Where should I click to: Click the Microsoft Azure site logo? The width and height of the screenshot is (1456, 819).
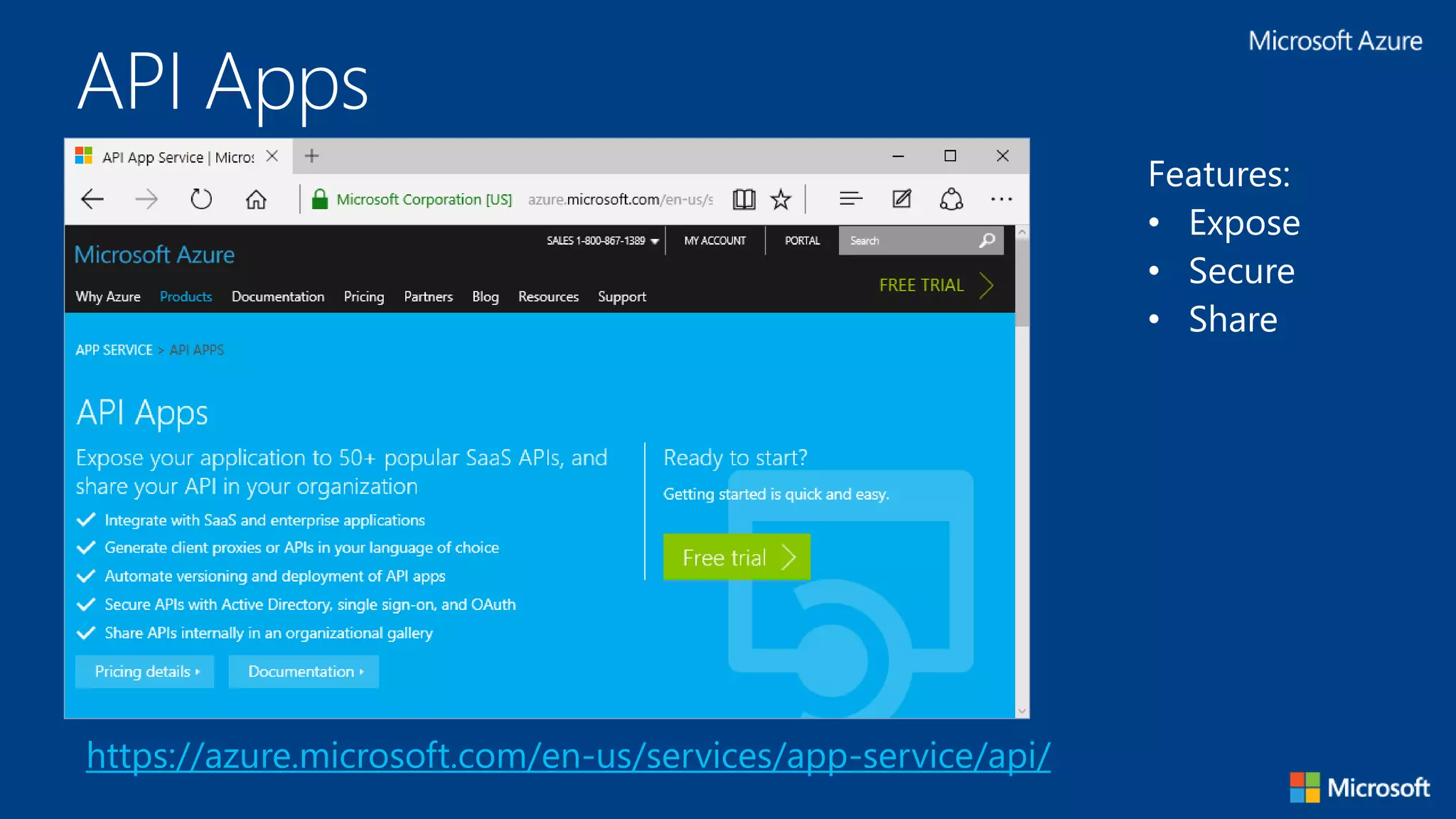tap(154, 255)
